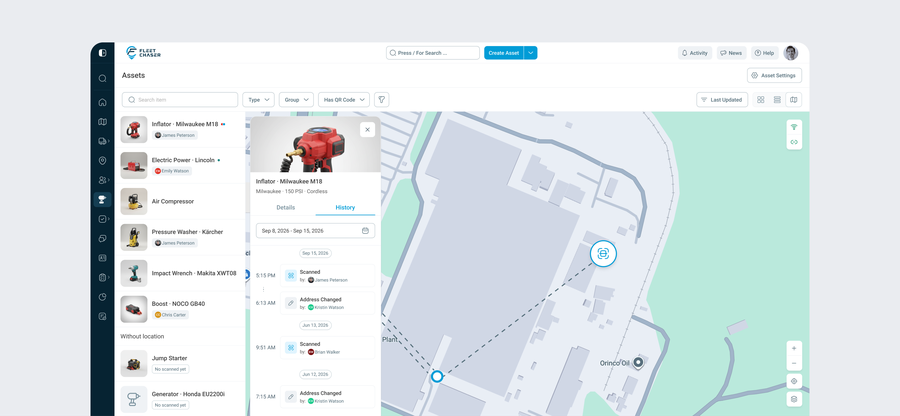
Task: Select the Impact Wrench · Makita XWT08 asset
Action: 180,273
